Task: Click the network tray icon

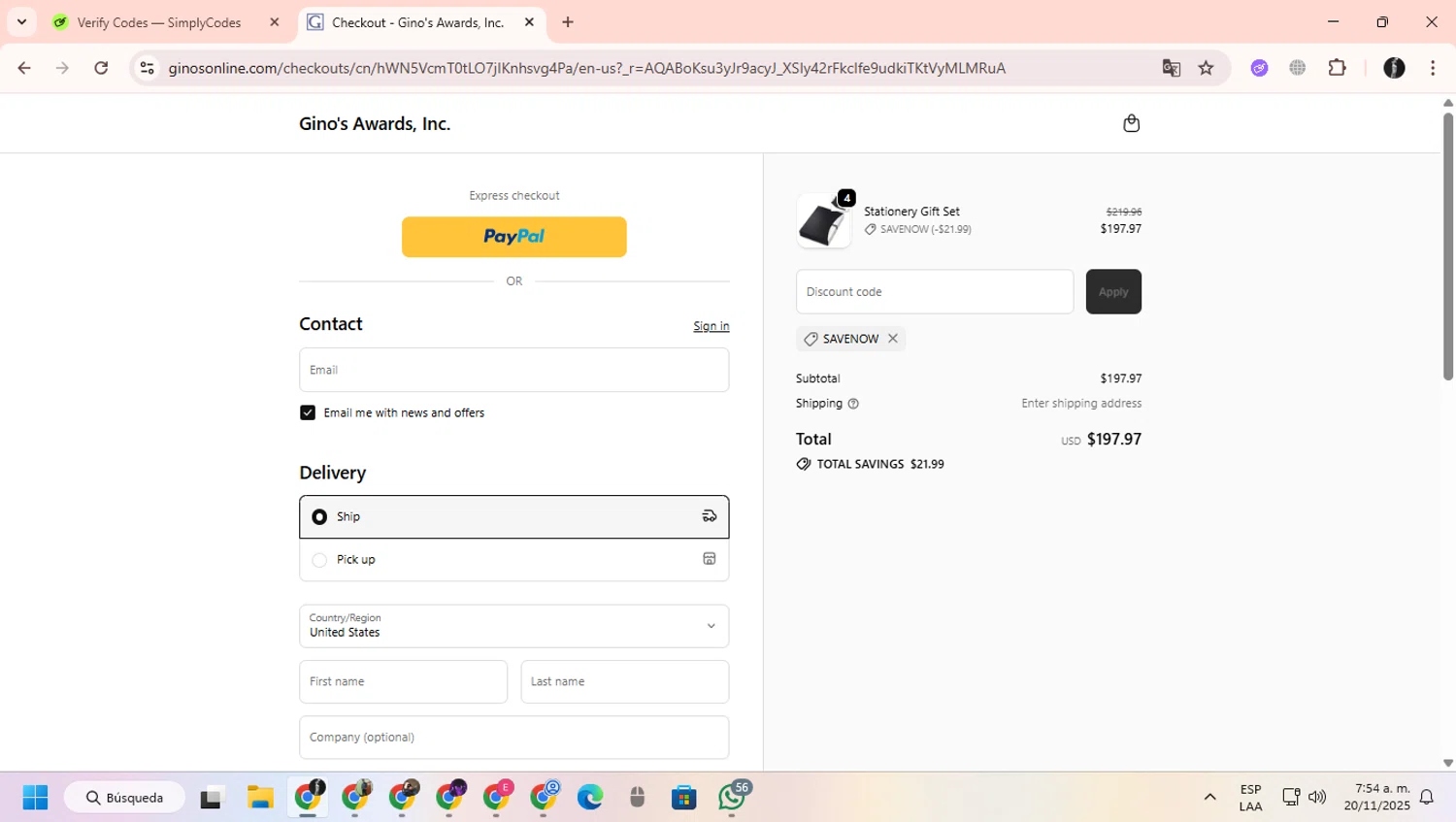Action: (1291, 798)
